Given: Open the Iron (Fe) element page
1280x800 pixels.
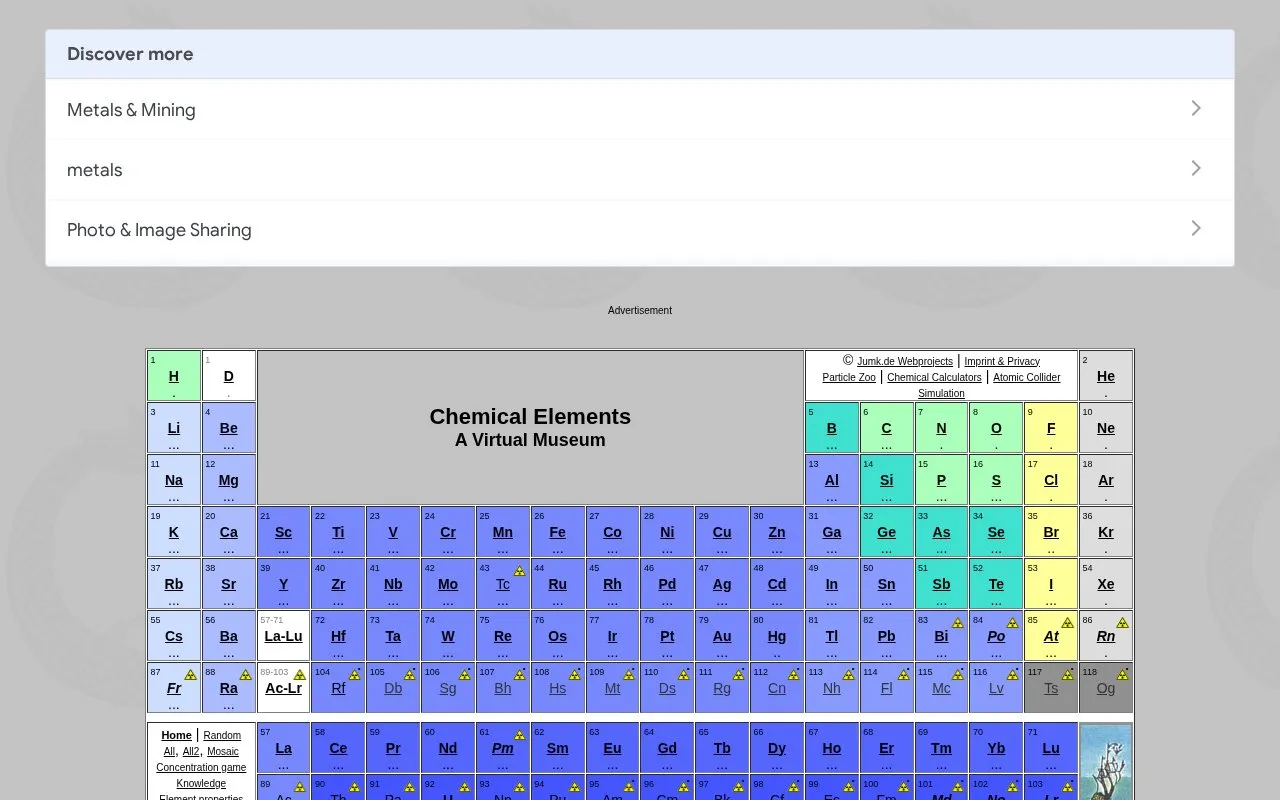Looking at the screenshot, I should (557, 532).
